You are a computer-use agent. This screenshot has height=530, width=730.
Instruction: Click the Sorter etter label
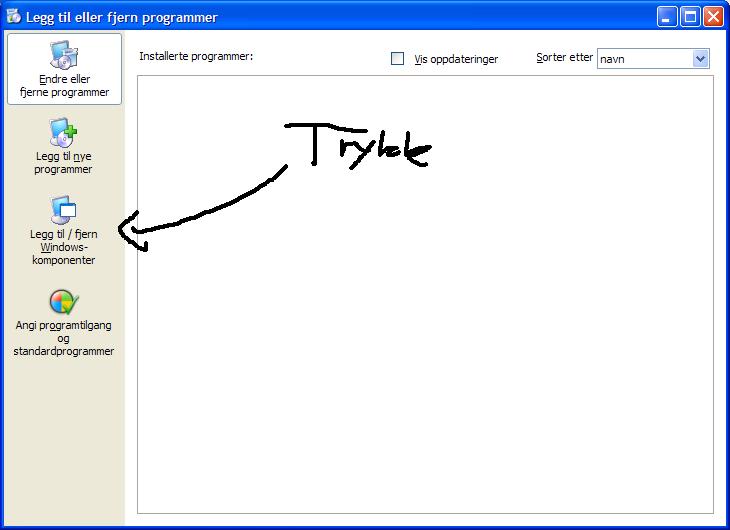tap(564, 57)
